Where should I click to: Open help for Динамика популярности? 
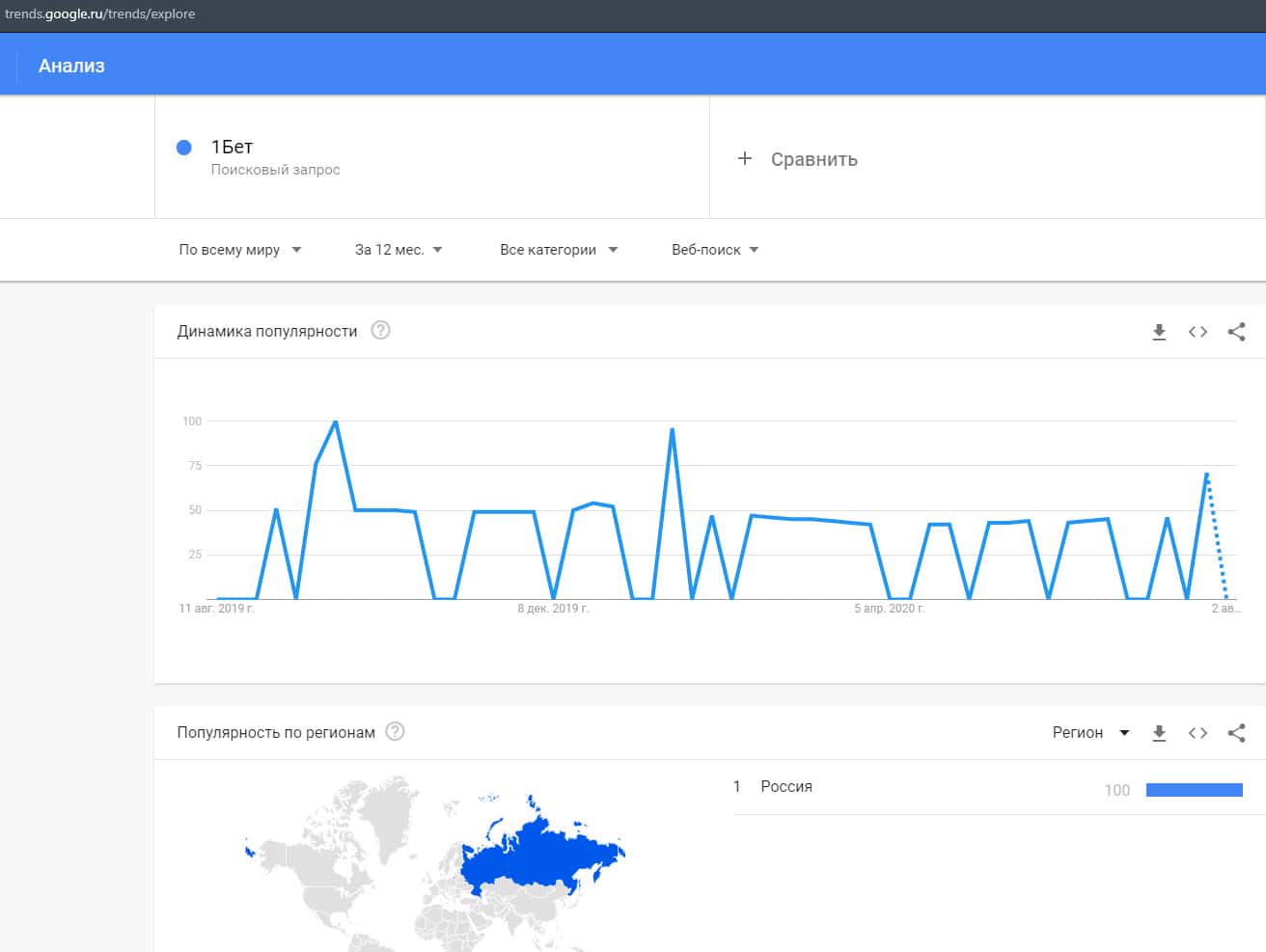[381, 331]
